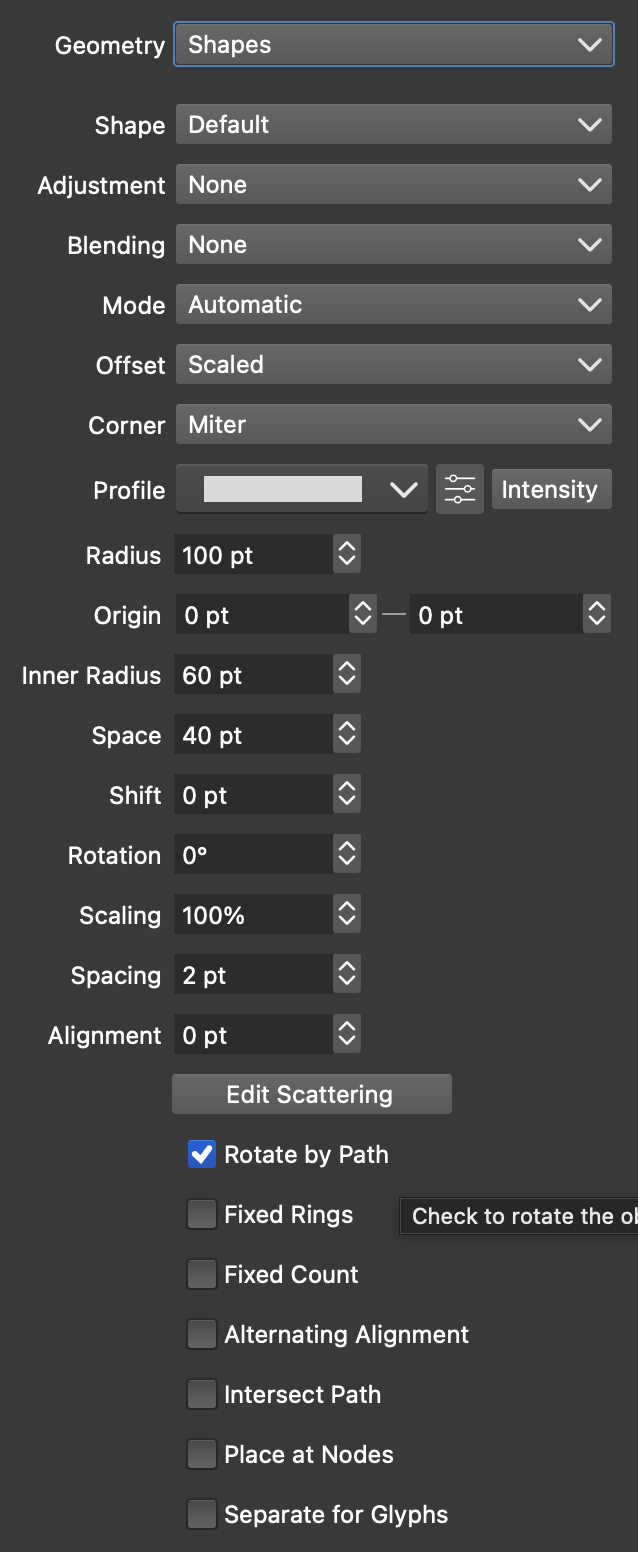This screenshot has height=1552, width=638.
Task: Expand the Corner dropdown showing Miter
Action: [394, 425]
